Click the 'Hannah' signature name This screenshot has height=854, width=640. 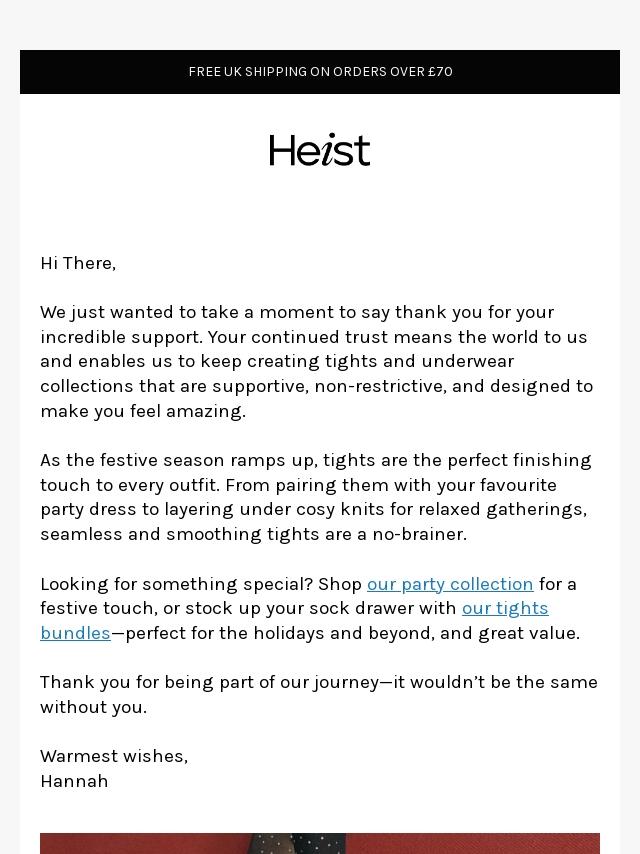[74, 781]
